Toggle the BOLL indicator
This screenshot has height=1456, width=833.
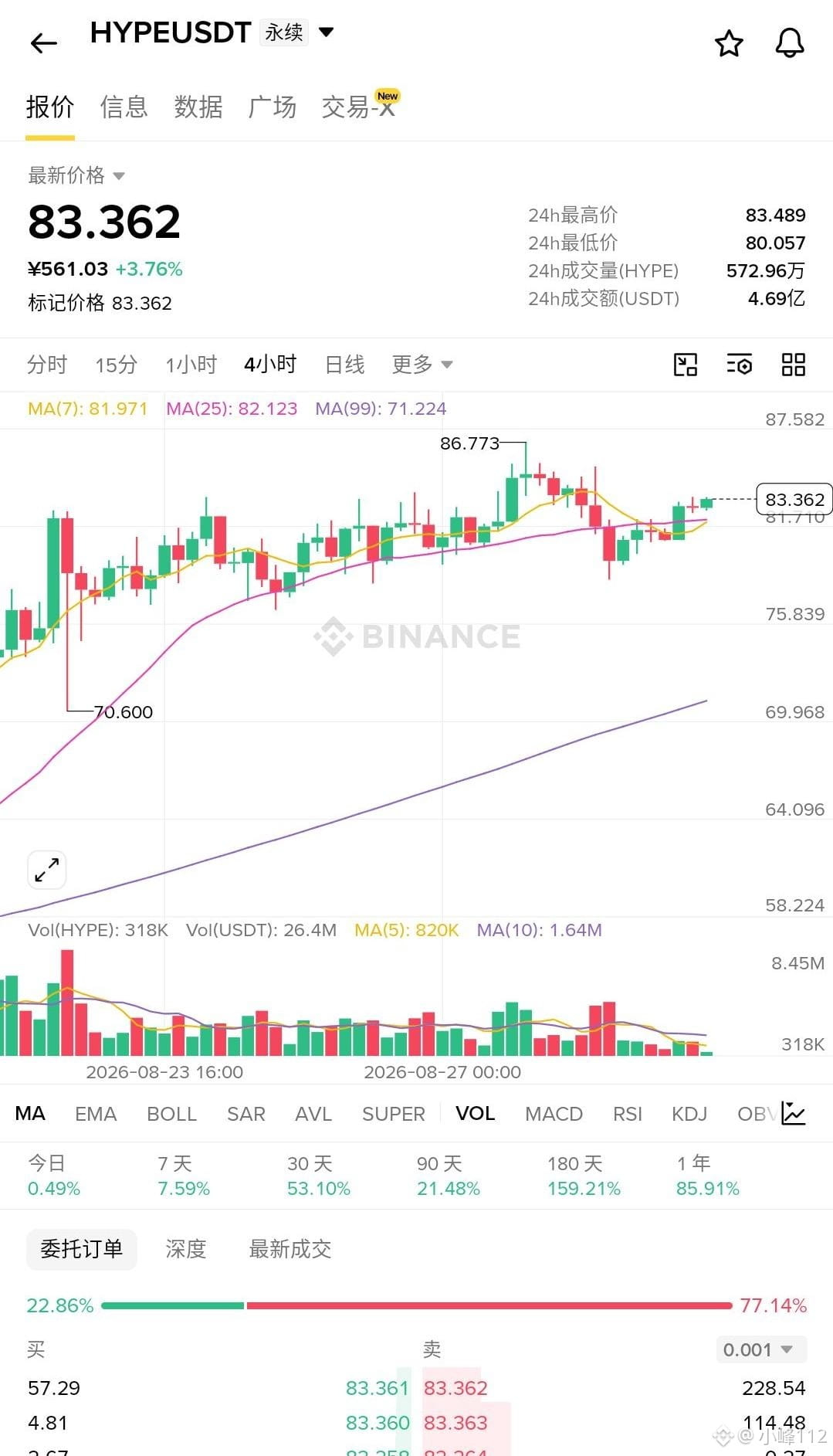(x=172, y=1113)
